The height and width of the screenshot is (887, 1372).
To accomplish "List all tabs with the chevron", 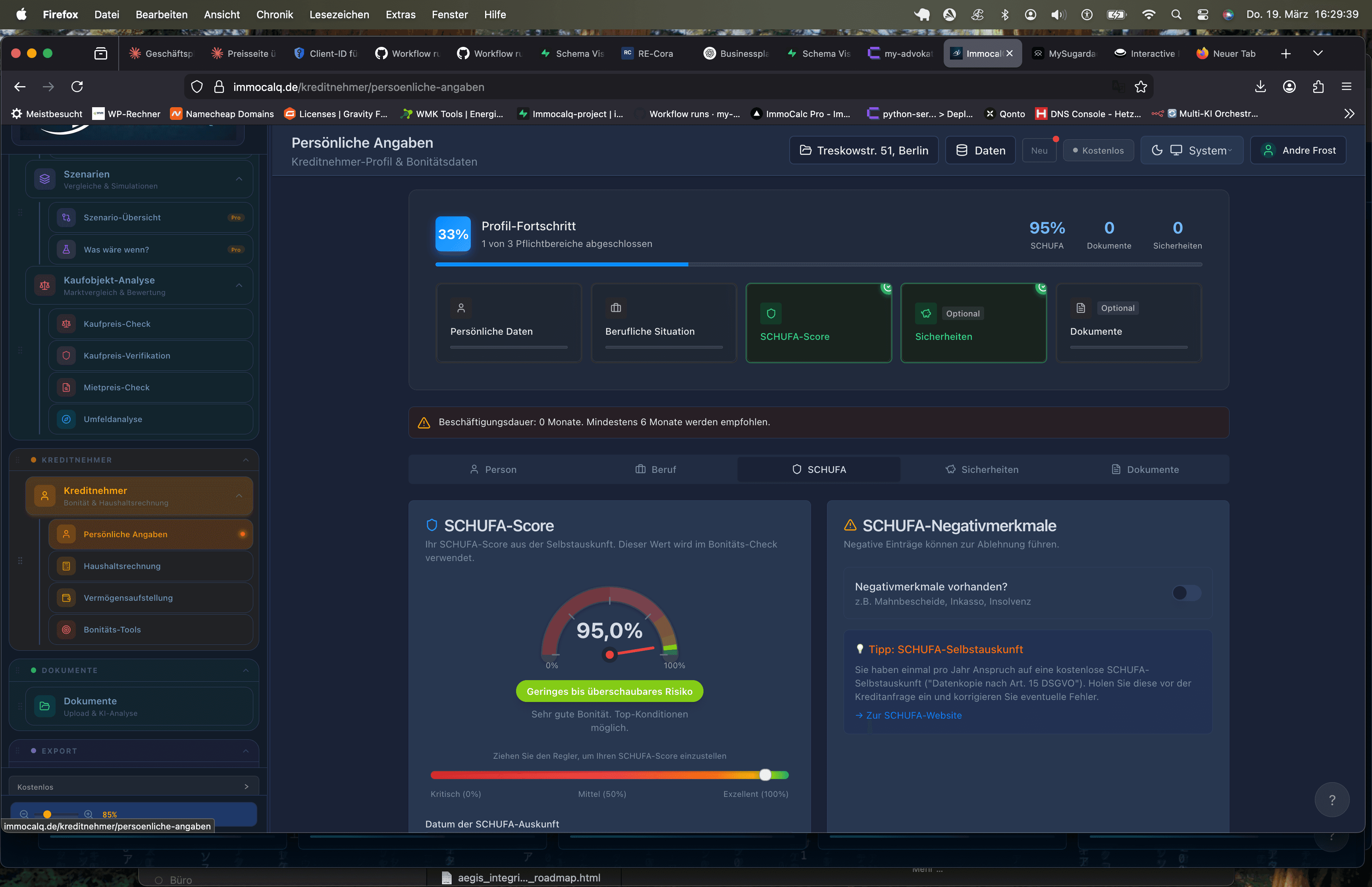I will click(1318, 54).
